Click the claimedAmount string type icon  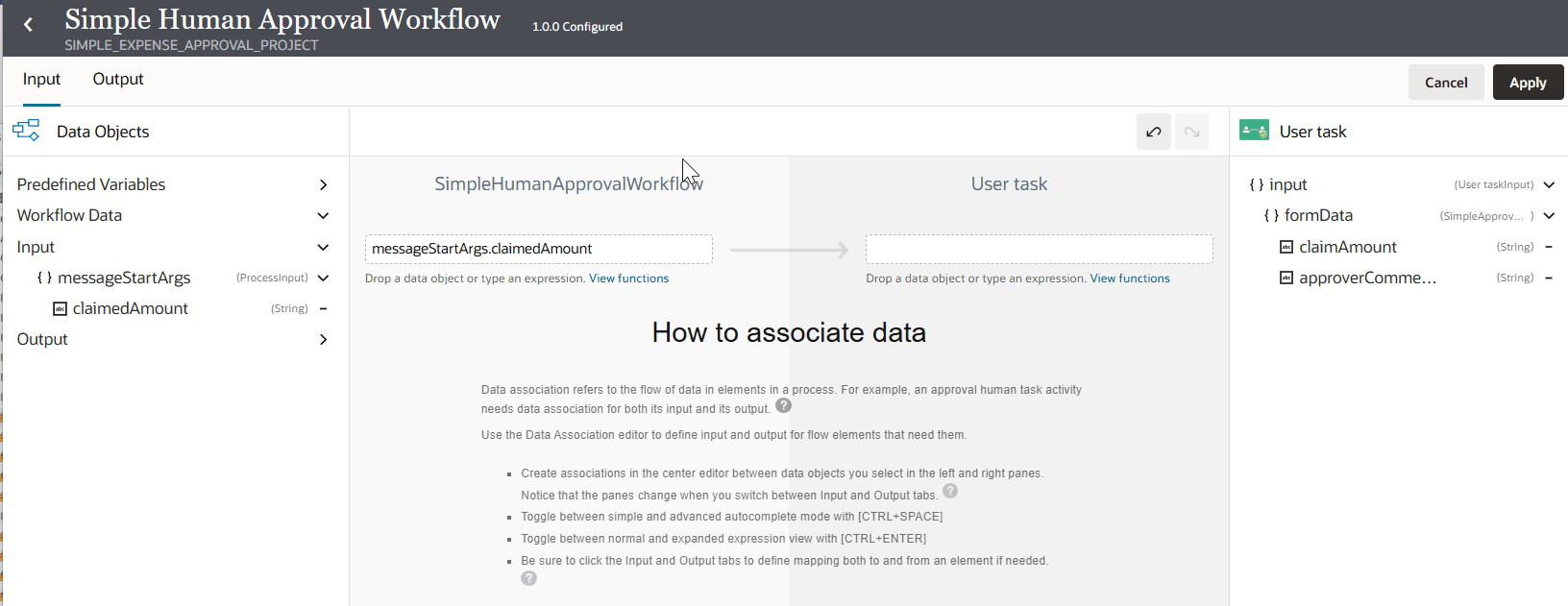click(x=60, y=309)
